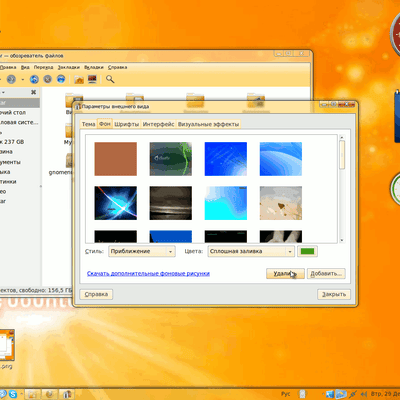This screenshot has width=400, height=400.
Task: Select the solid brown wallpaper thumbnail
Action: [x=115, y=159]
